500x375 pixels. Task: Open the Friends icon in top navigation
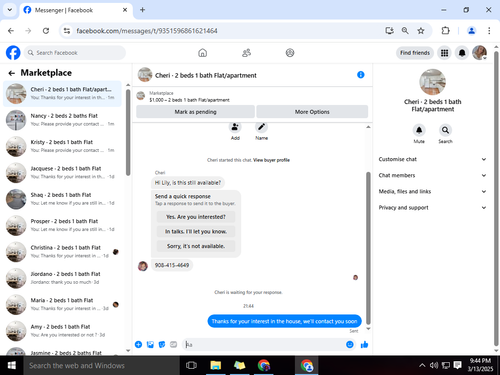click(246, 53)
